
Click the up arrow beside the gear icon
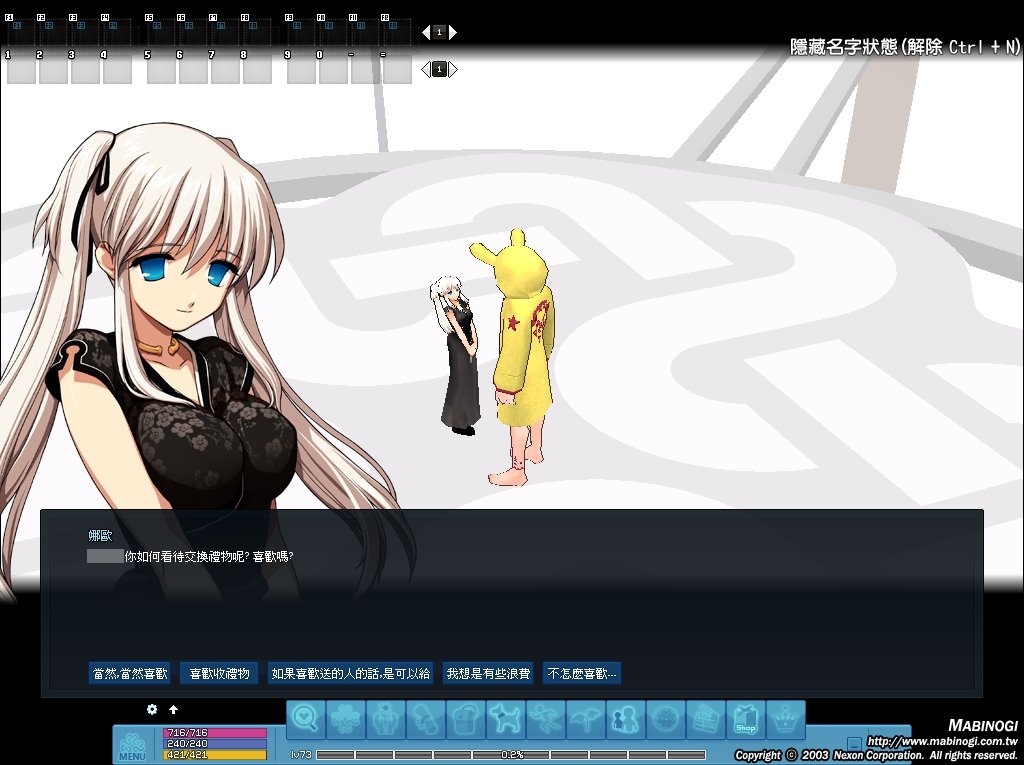point(173,709)
